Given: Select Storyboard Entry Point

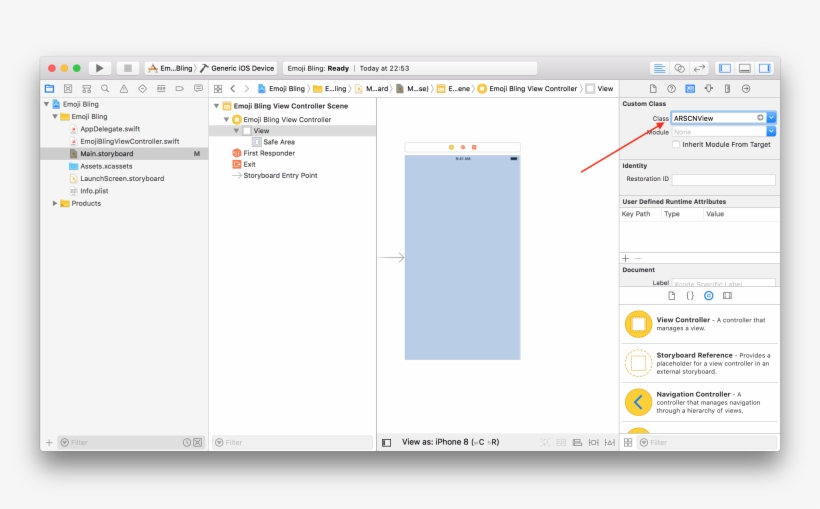Looking at the screenshot, I should (x=275, y=175).
